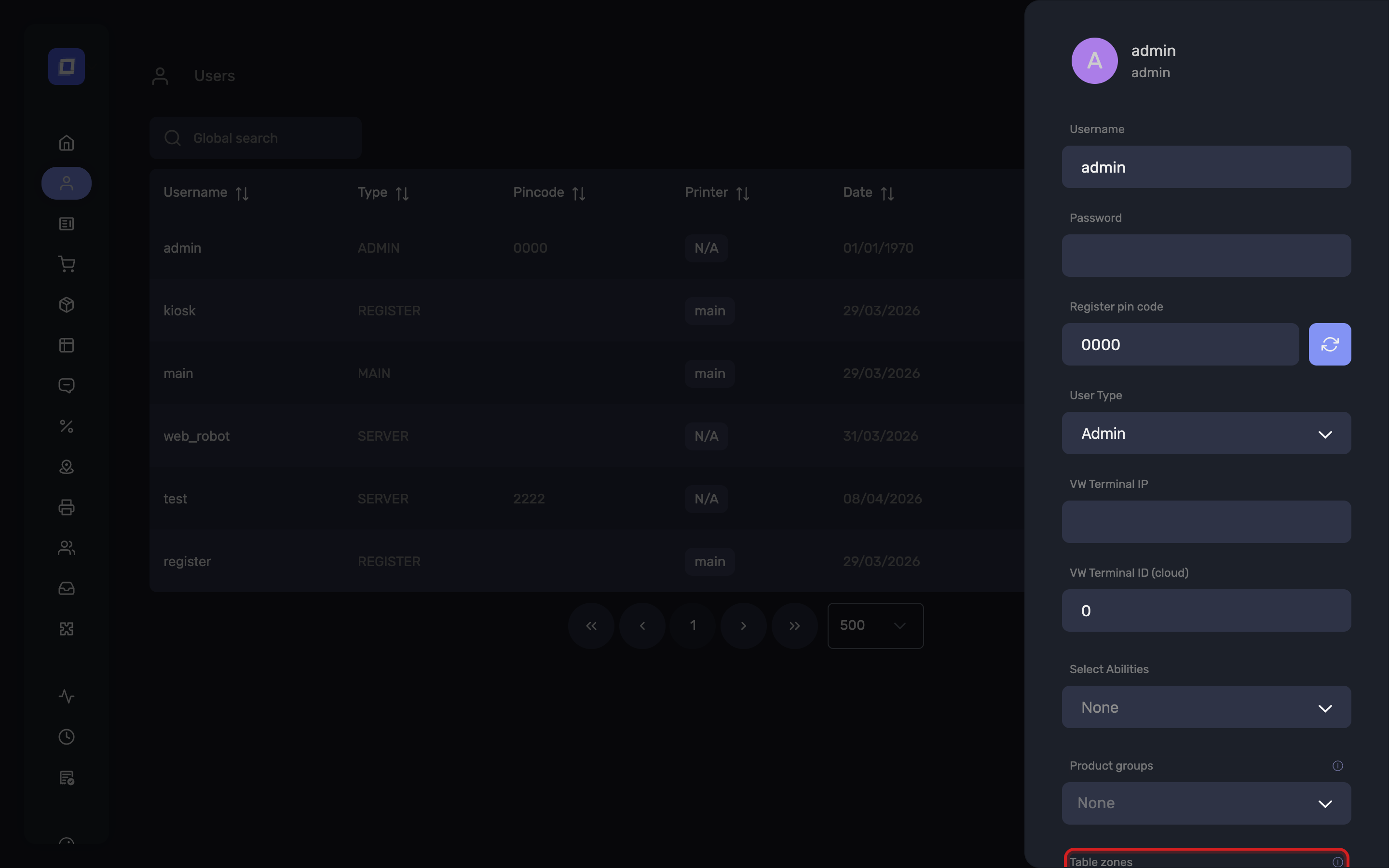This screenshot has height=868, width=1389.
Task: Go to first page of users
Action: coord(591,626)
